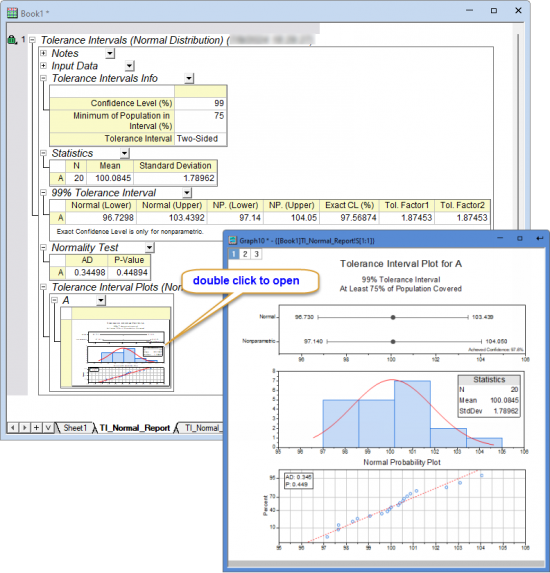This screenshot has width=550, height=573.
Task: Switch to the Sheet1 tab
Action: coord(75,428)
